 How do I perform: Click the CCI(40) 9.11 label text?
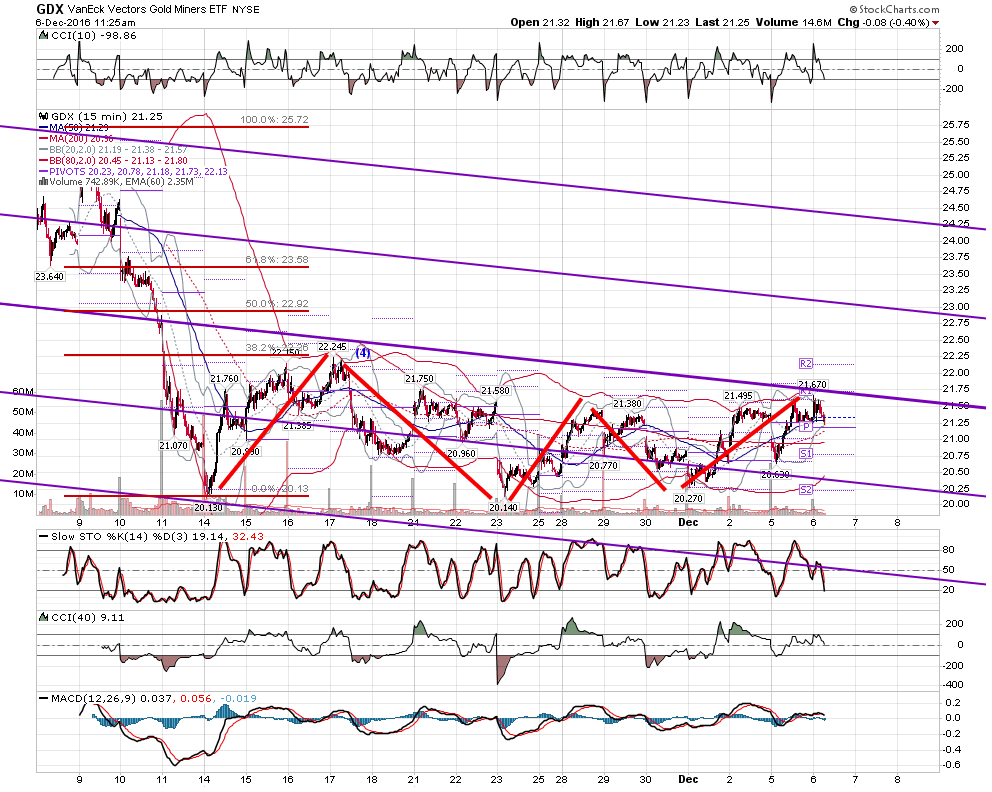click(x=87, y=617)
